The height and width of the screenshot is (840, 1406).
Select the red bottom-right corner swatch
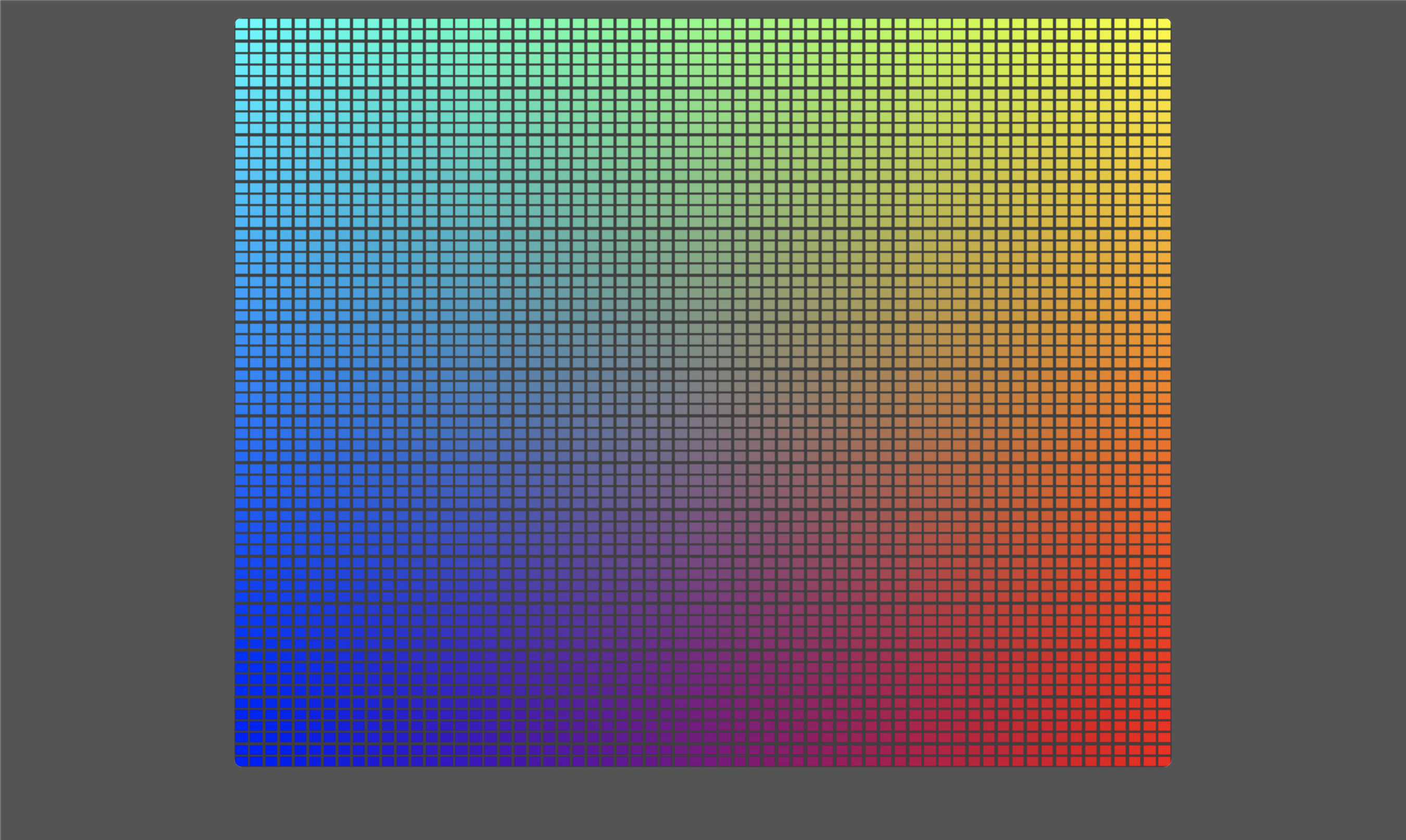coord(1164,761)
